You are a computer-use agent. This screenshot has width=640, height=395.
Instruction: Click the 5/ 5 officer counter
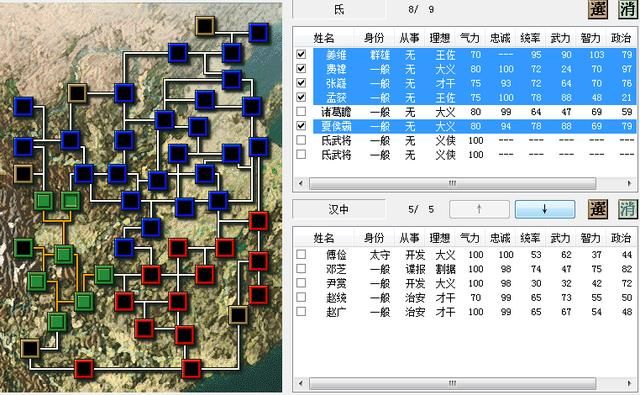(421, 209)
